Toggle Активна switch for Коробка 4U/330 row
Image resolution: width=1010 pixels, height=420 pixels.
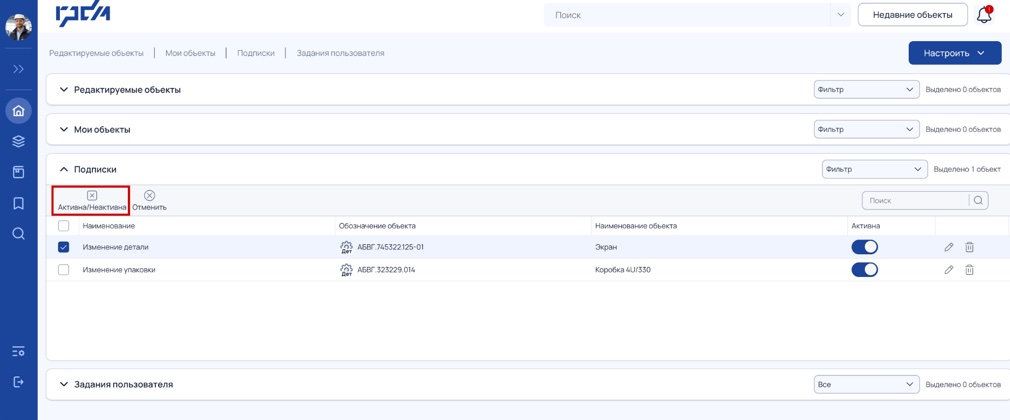864,270
